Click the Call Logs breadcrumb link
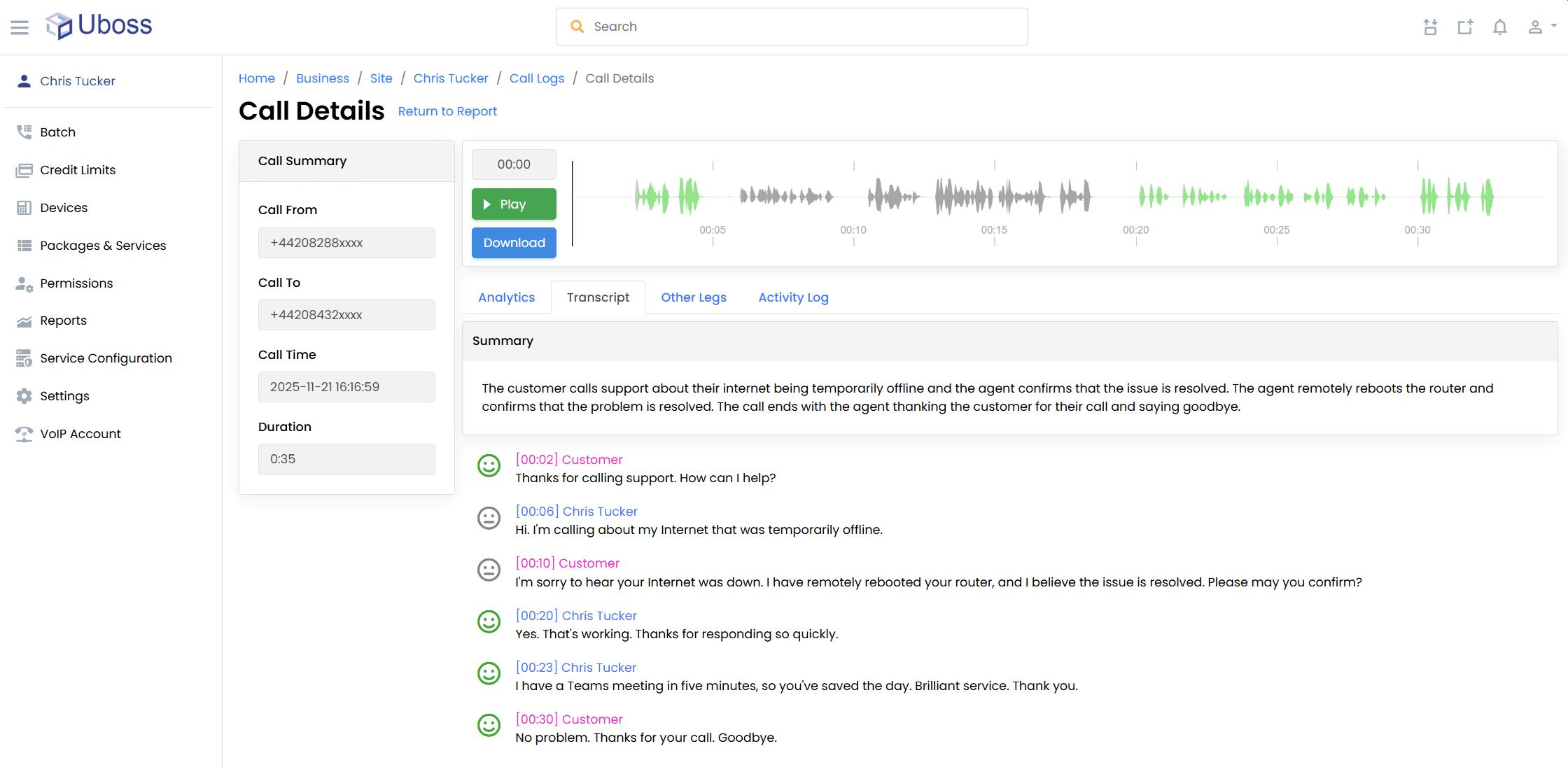1568x767 pixels. (x=536, y=78)
